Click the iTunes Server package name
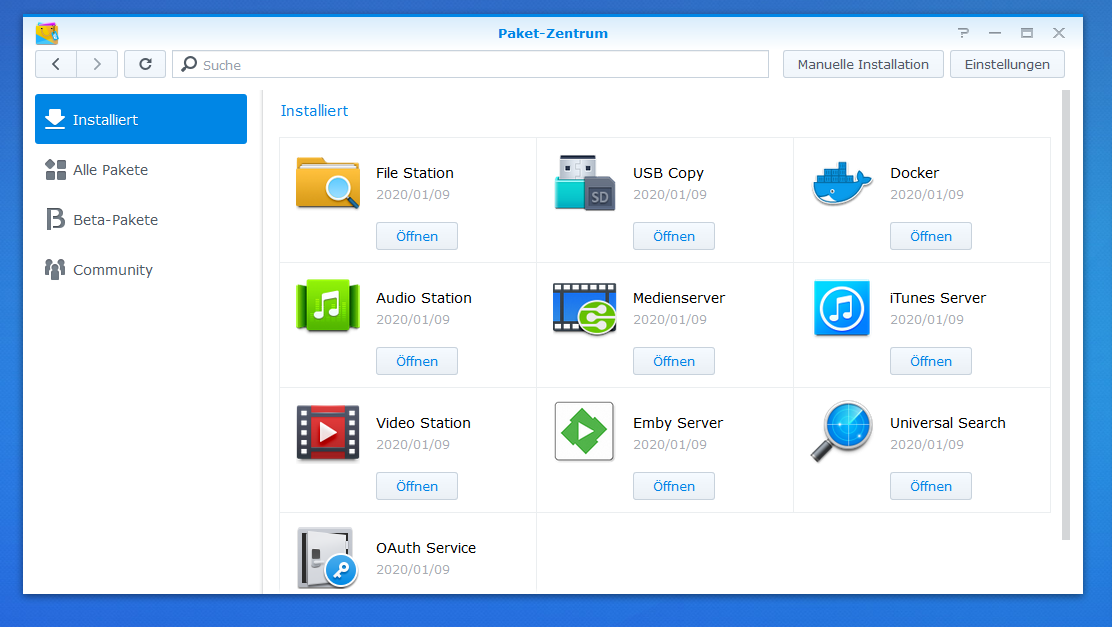Screen dimensions: 1112x627 click(938, 298)
